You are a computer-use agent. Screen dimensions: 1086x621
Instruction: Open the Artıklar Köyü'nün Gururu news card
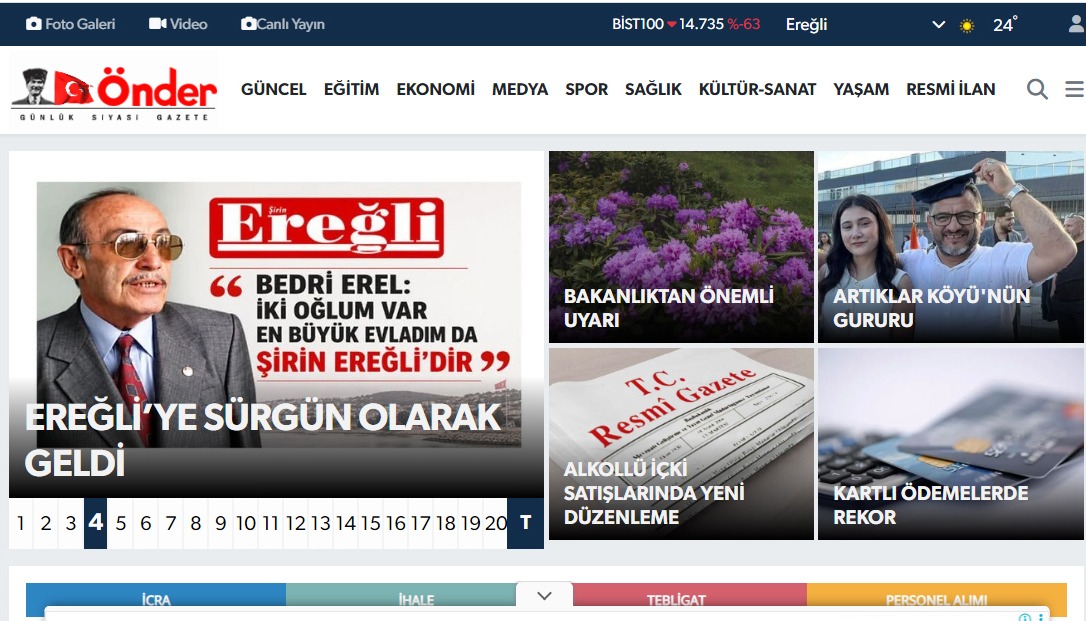click(x=950, y=247)
